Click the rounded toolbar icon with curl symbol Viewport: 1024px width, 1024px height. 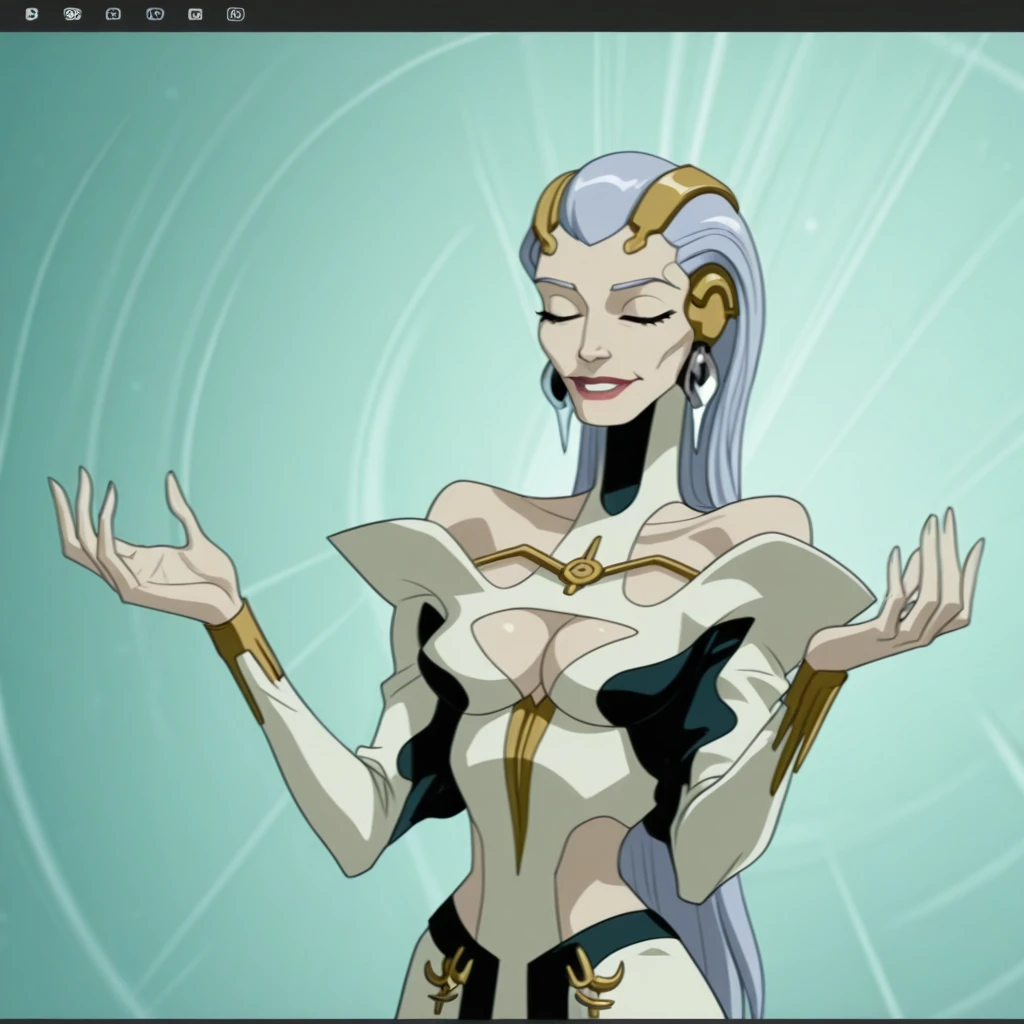[155, 14]
